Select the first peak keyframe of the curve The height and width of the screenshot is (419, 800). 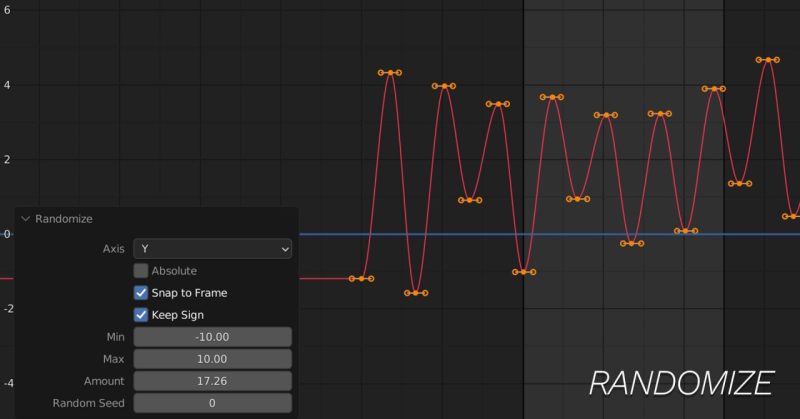[x=390, y=73]
